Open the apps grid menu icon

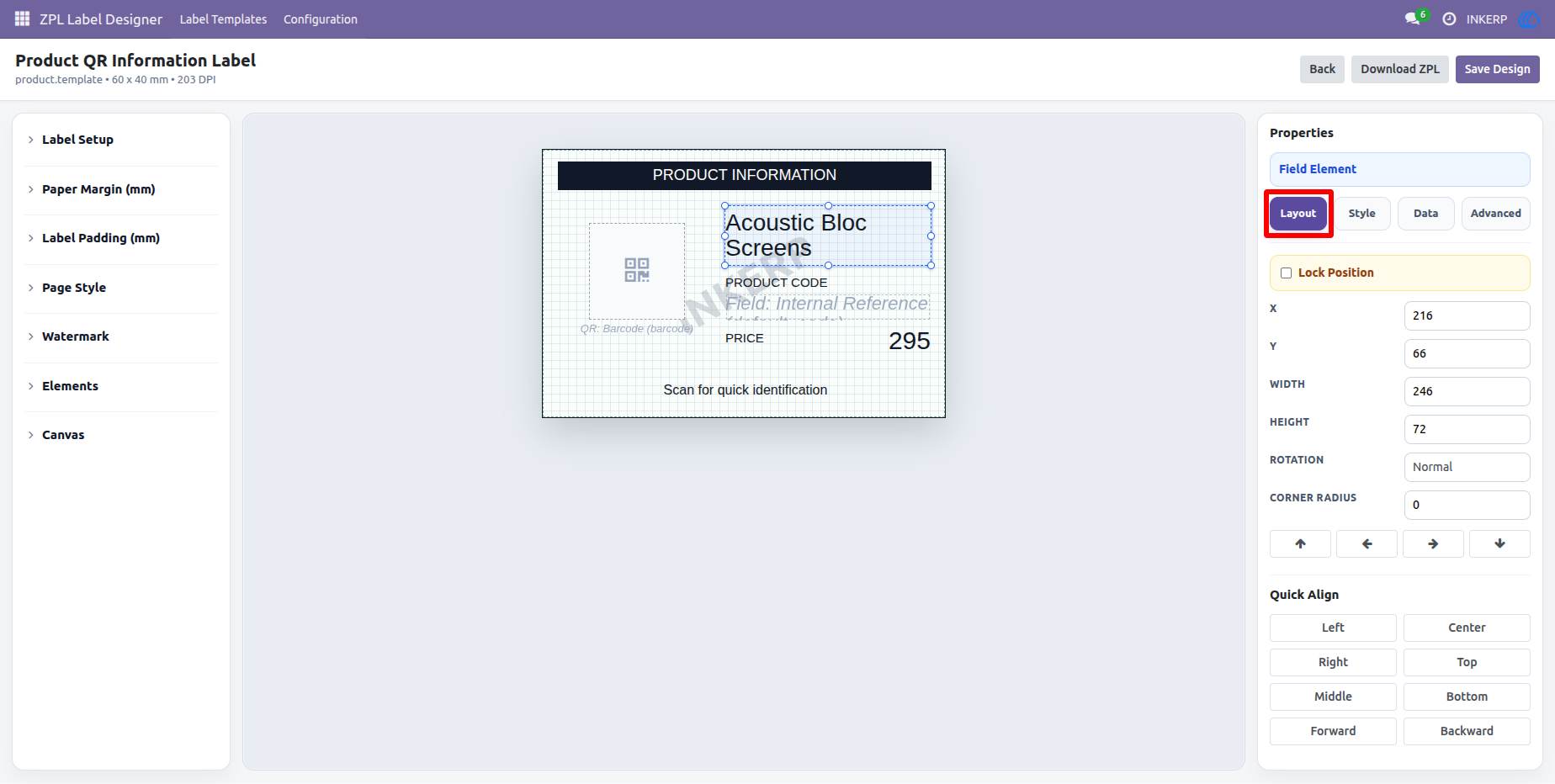pos(23,19)
